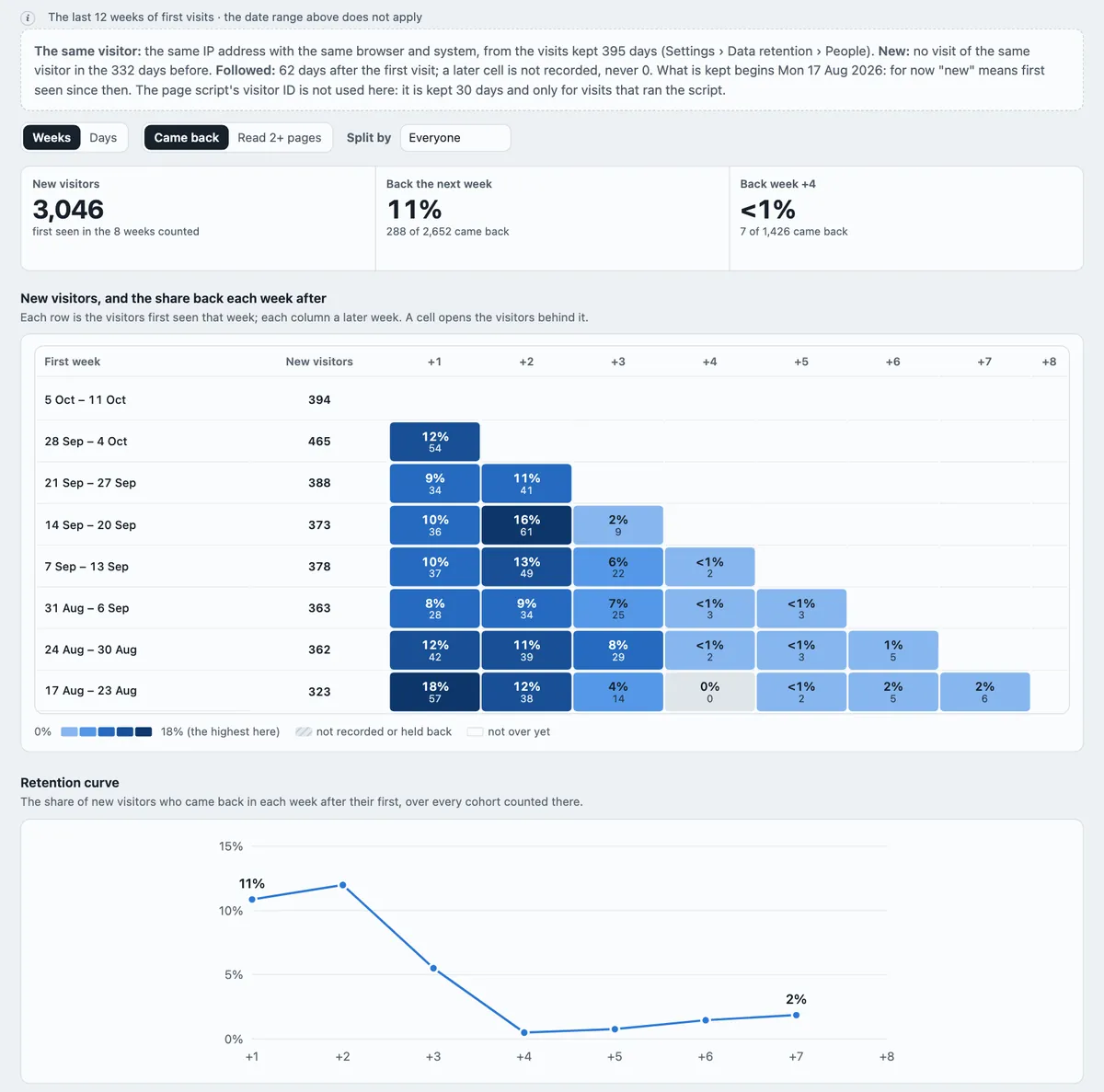Switch the view to Days
This screenshot has width=1104, height=1092.
(103, 138)
